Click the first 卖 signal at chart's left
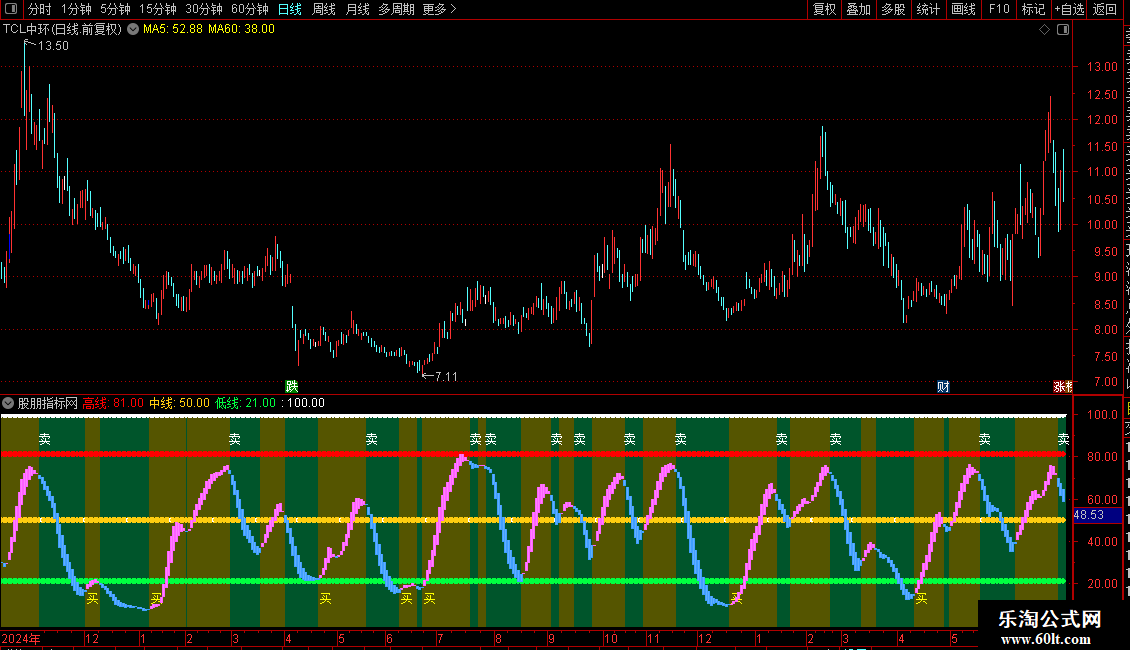This screenshot has height=650, width=1130. coord(45,439)
